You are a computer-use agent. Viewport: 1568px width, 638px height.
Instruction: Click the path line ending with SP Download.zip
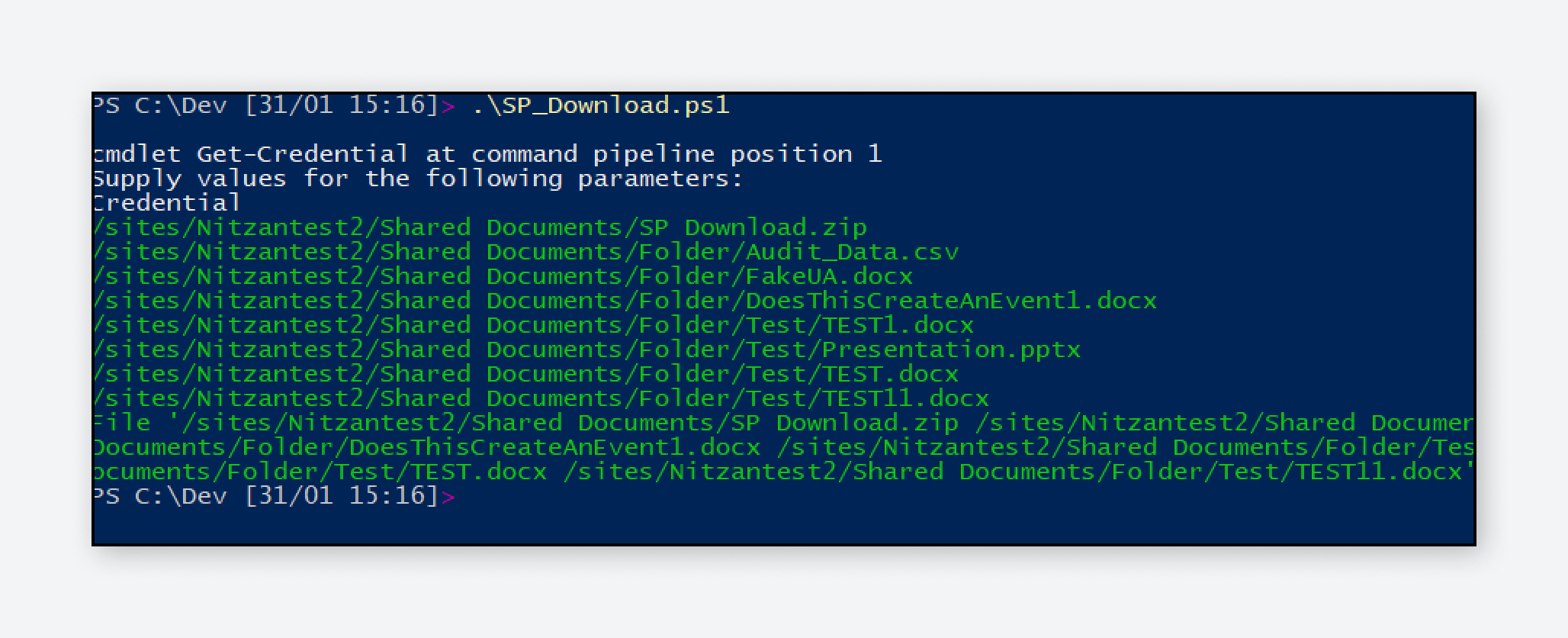click(480, 227)
